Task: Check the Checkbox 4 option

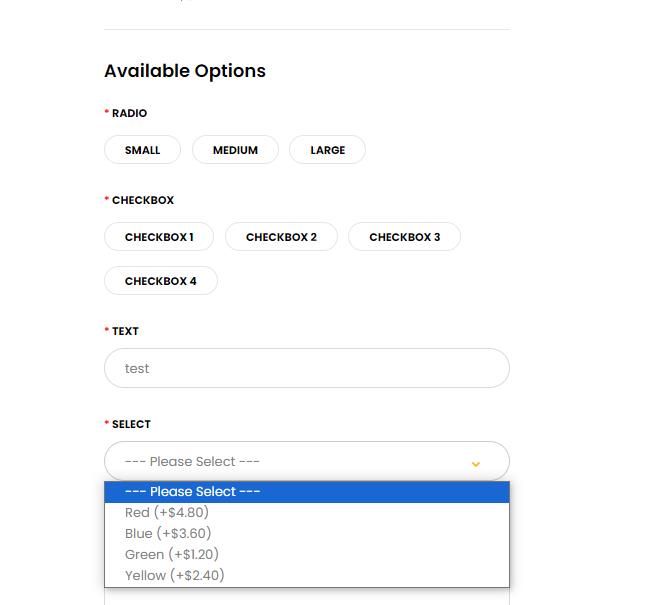Action: tap(160, 281)
